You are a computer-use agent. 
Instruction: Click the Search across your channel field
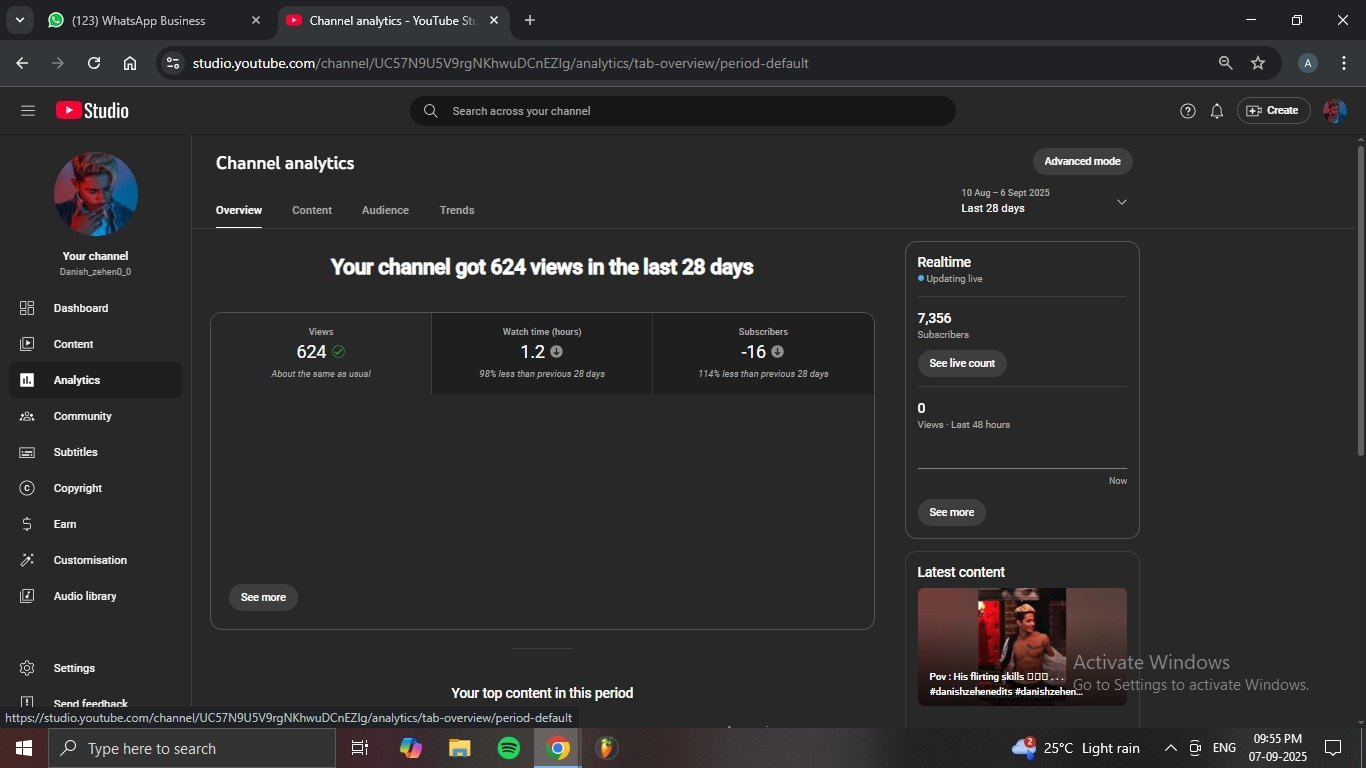682,111
